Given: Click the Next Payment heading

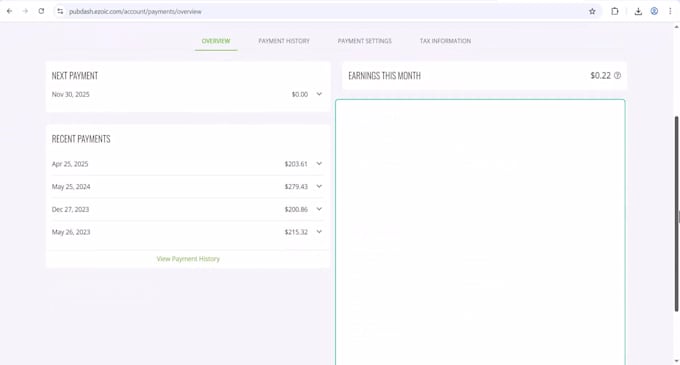Looking at the screenshot, I should (x=75, y=75).
